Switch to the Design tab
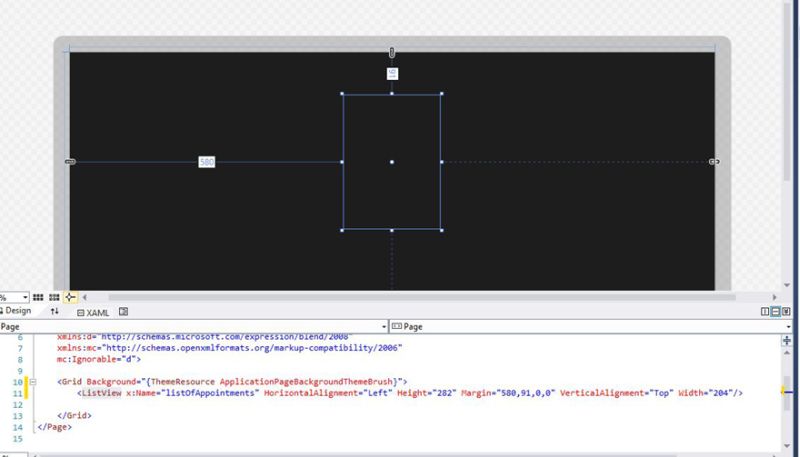 point(16,311)
